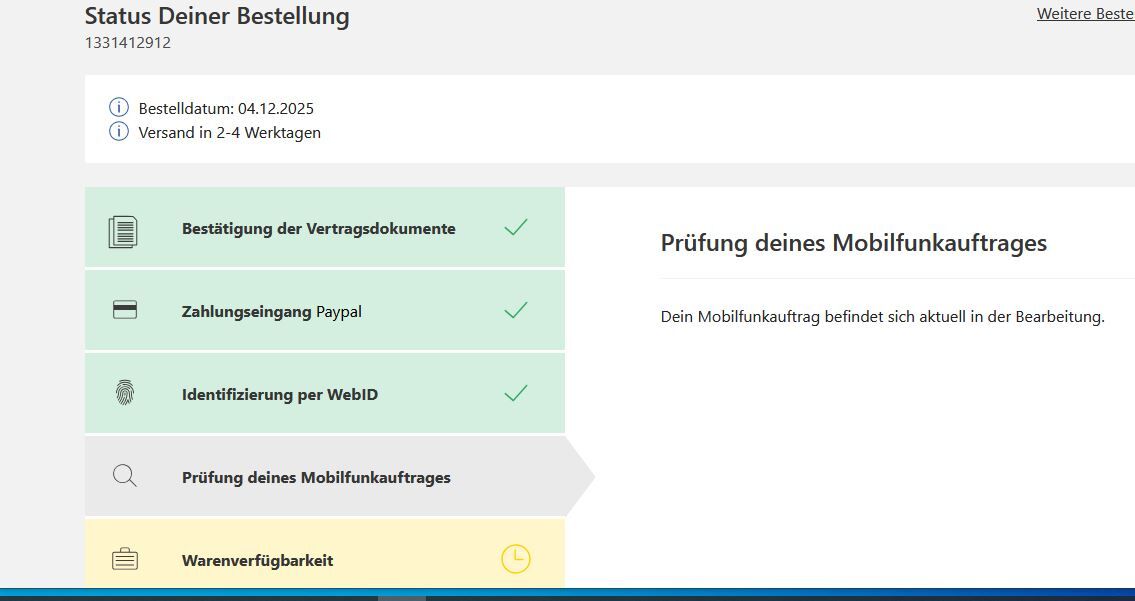Click the document icon for Vertragsdokumente
The width and height of the screenshot is (1135, 601).
click(x=123, y=231)
